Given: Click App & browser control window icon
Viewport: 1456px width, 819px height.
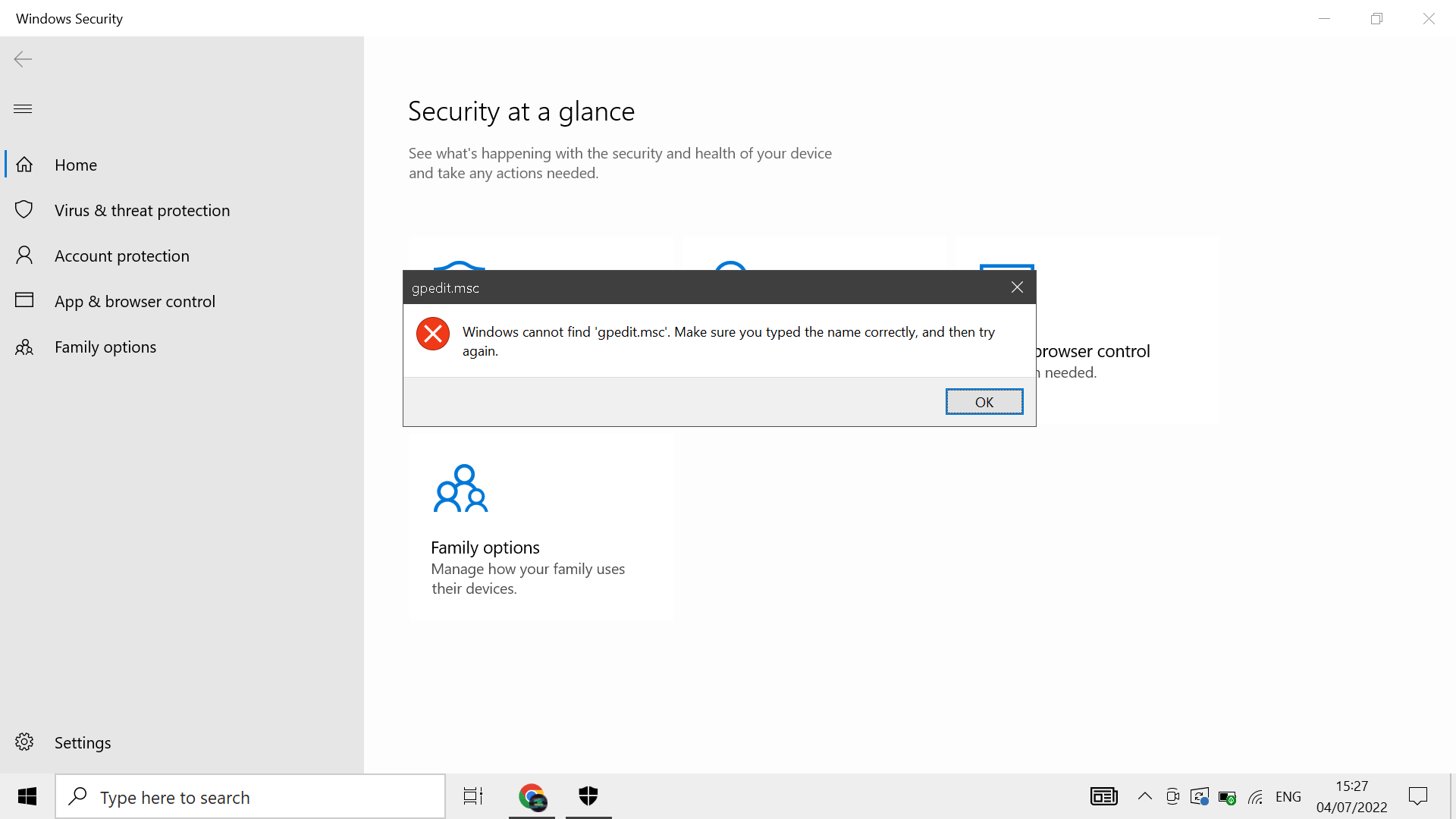Looking at the screenshot, I should coord(24,300).
